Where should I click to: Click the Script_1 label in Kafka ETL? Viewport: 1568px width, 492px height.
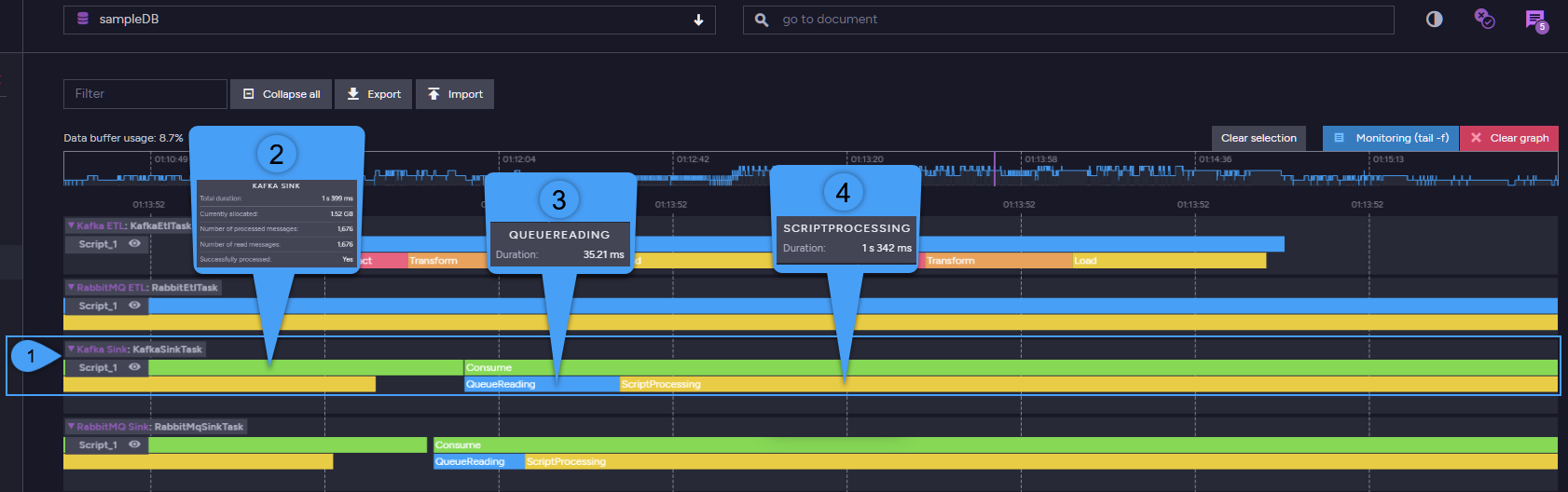pyautogui.click(x=98, y=244)
